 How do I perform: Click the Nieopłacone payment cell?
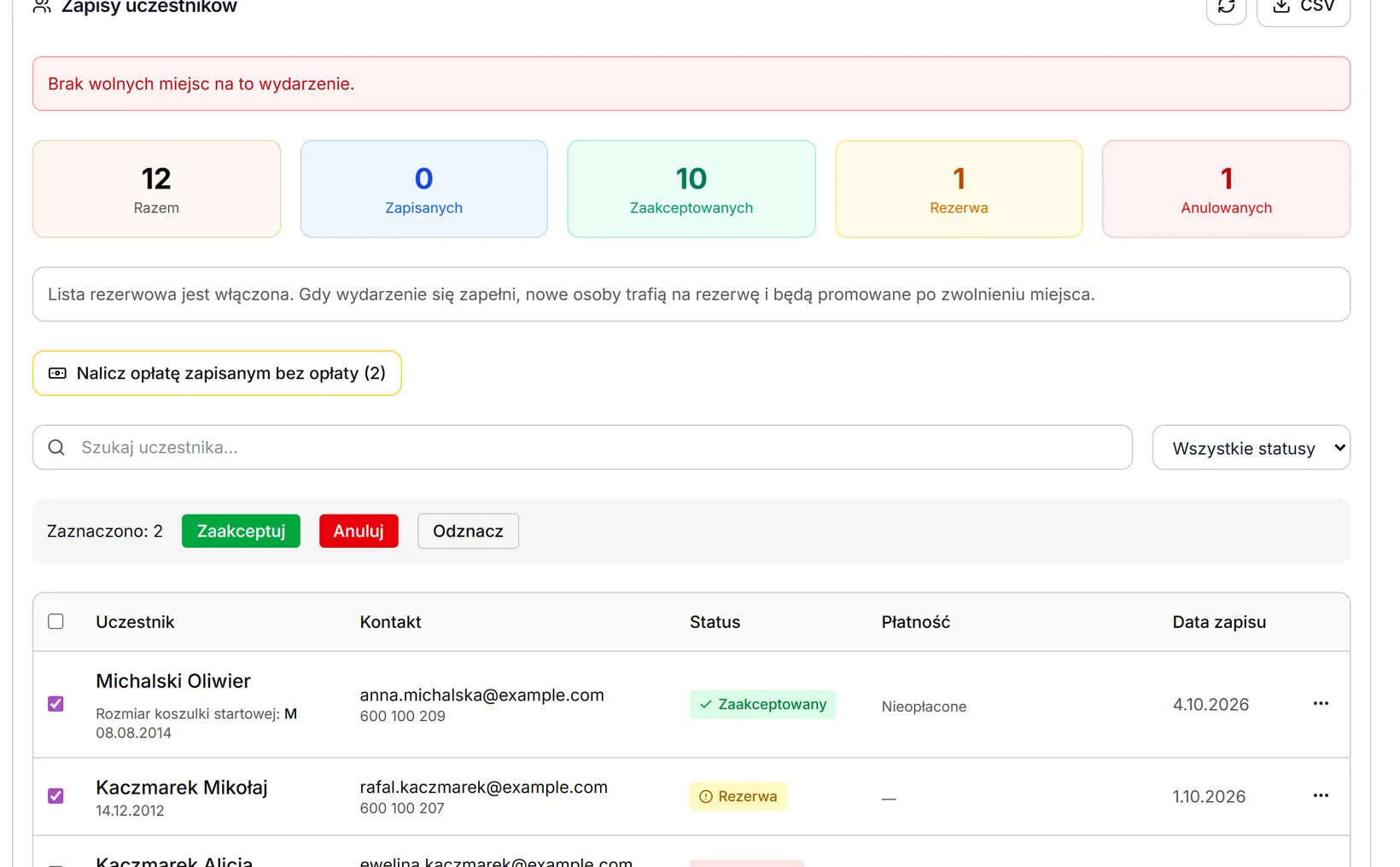tap(924, 707)
